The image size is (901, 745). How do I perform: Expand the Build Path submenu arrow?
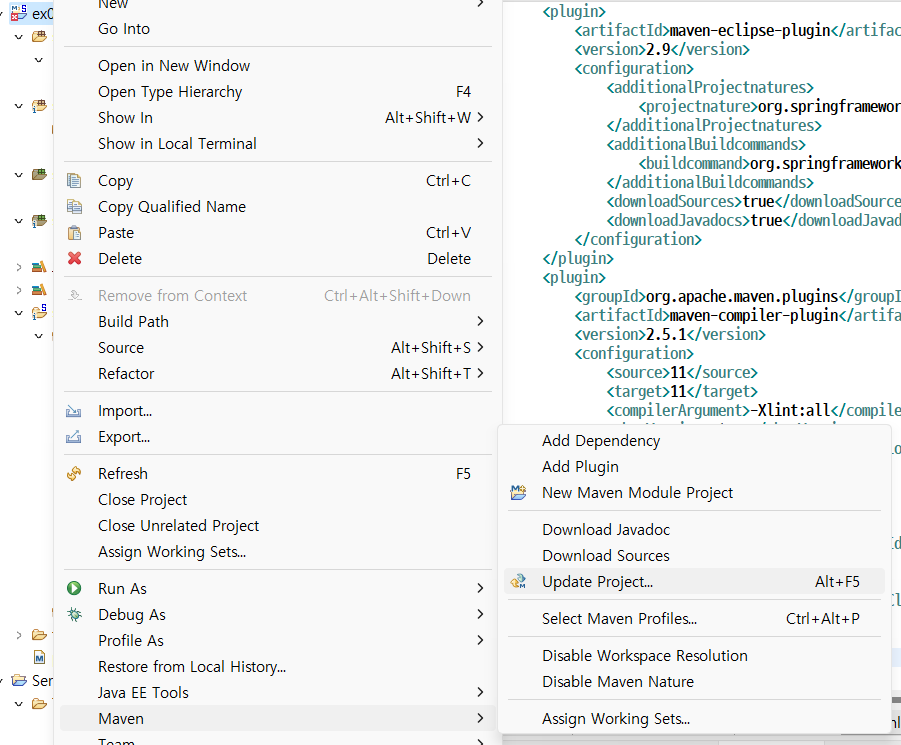[x=480, y=321]
